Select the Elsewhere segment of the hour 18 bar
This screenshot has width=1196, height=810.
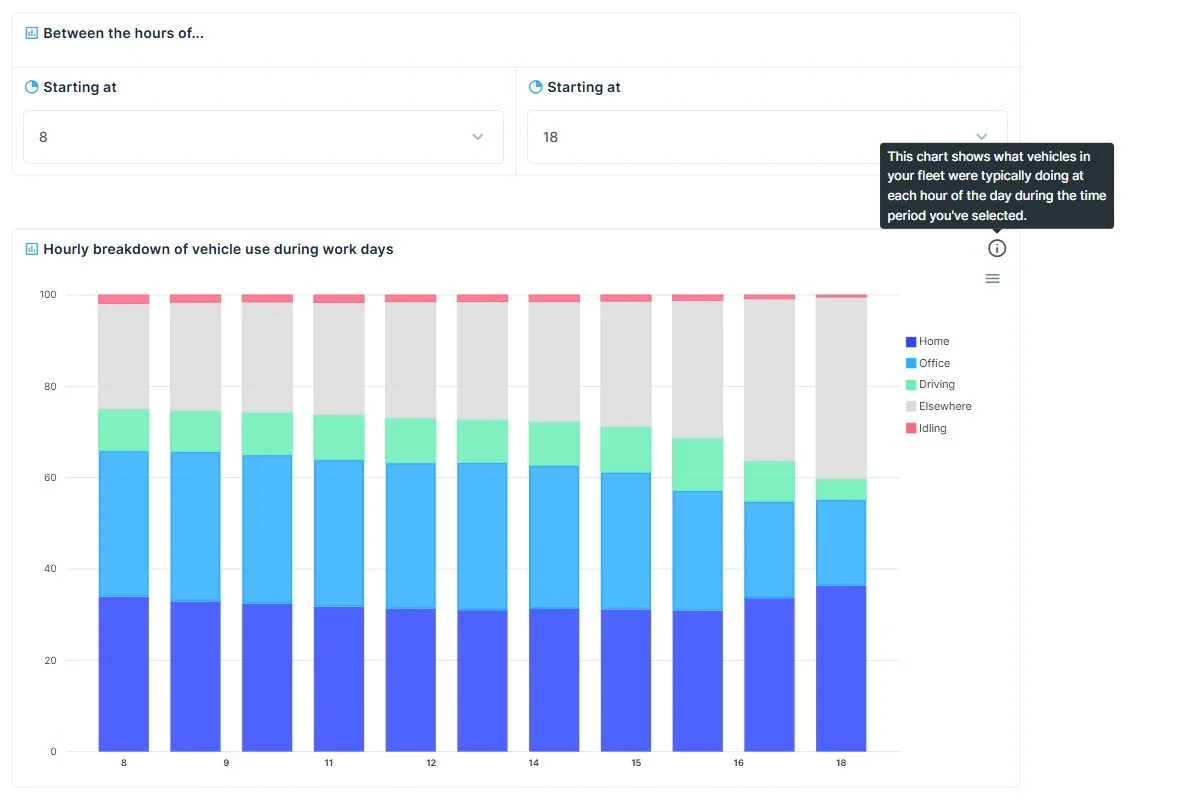click(x=841, y=388)
